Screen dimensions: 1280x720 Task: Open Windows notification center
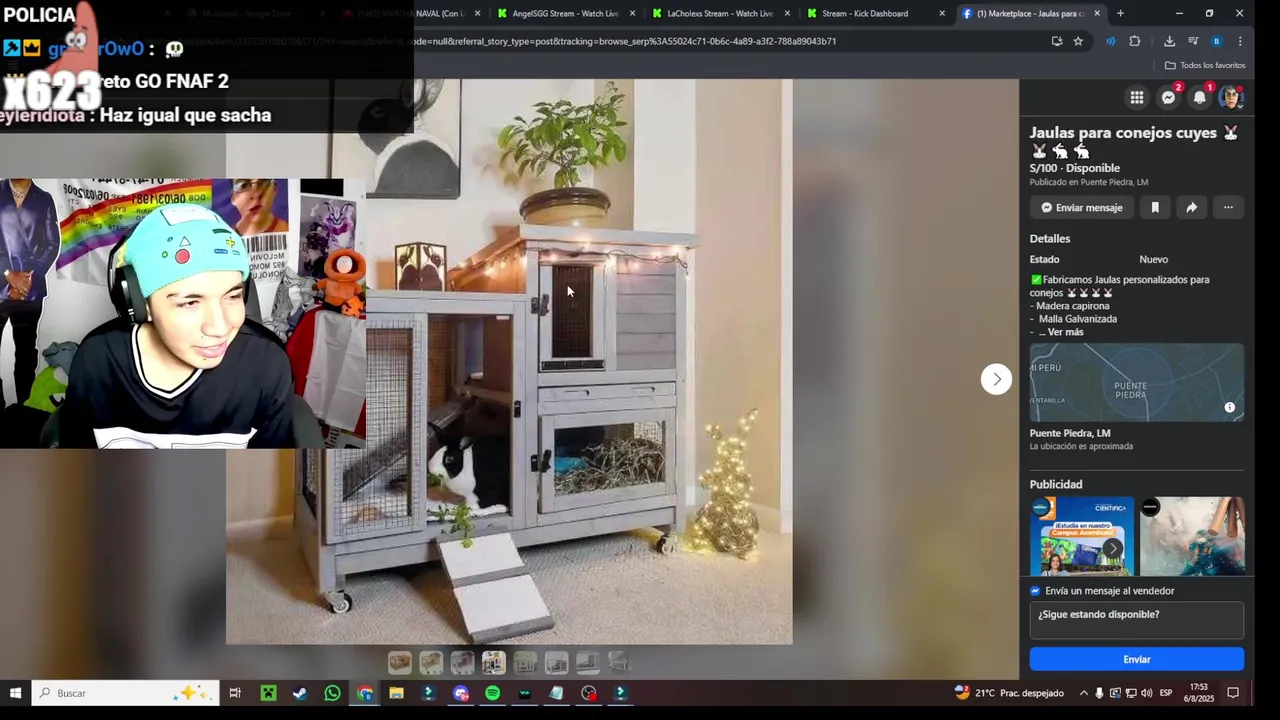tap(1233, 693)
